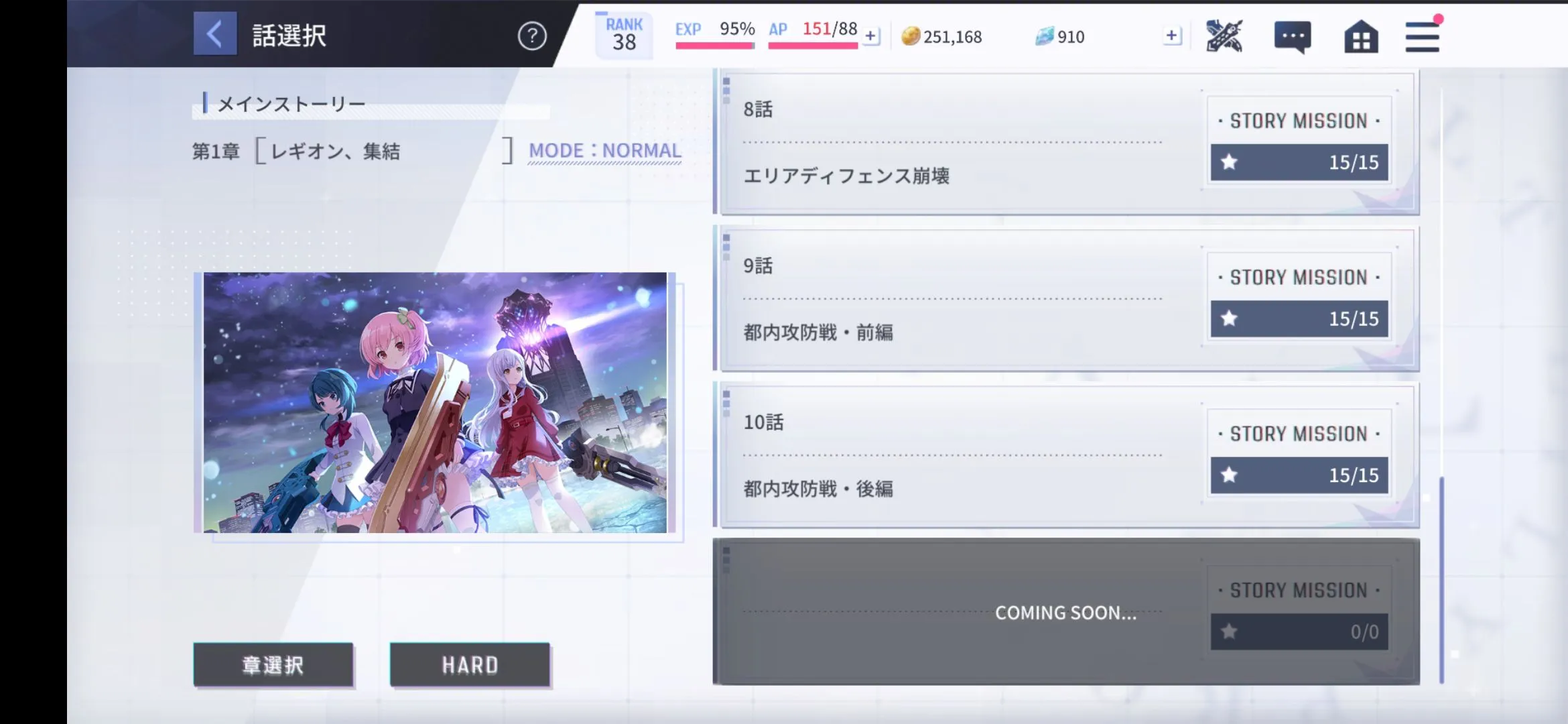
Task: Switch difficulty to HARD mode
Action: pyautogui.click(x=470, y=665)
